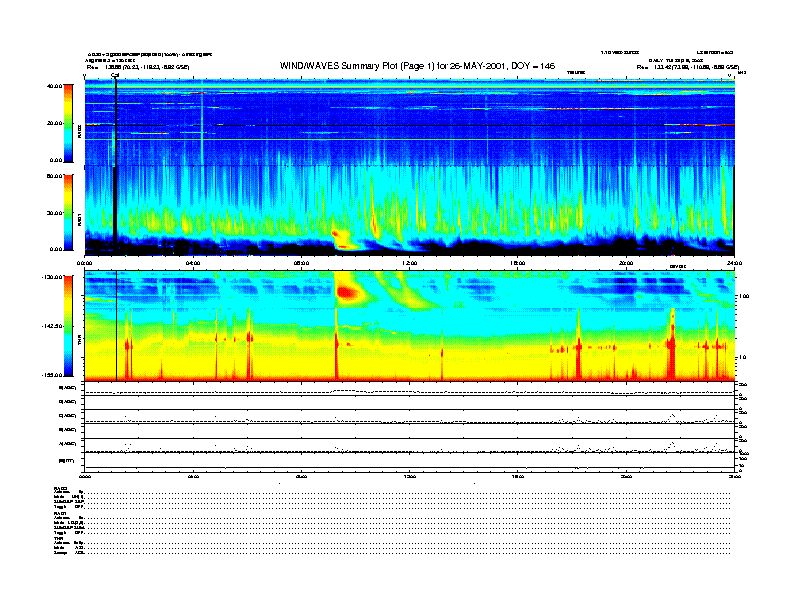This screenshot has width=792, height=612.
Task: Click the RAD1 color scale bar
Action: [68, 213]
